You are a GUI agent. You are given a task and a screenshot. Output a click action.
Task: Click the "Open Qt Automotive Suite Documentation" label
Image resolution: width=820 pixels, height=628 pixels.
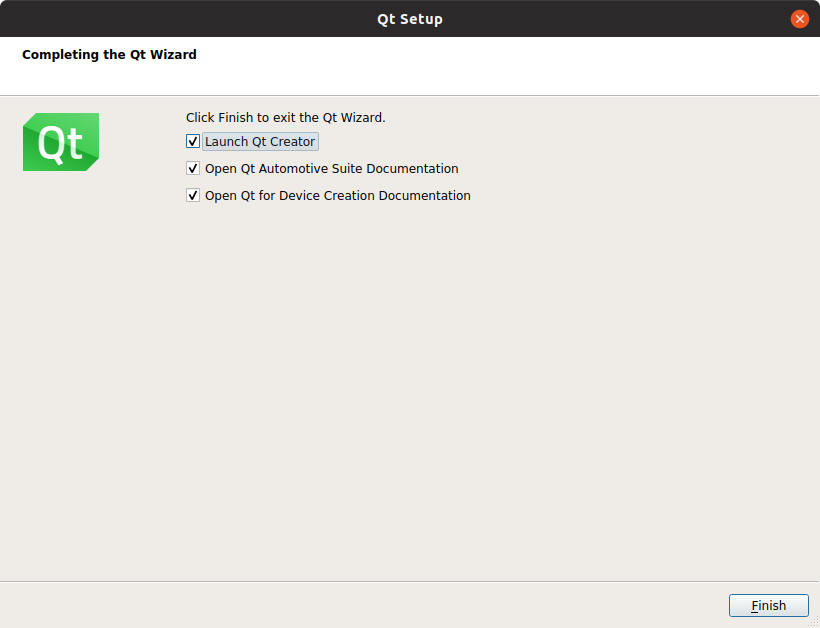tap(331, 169)
